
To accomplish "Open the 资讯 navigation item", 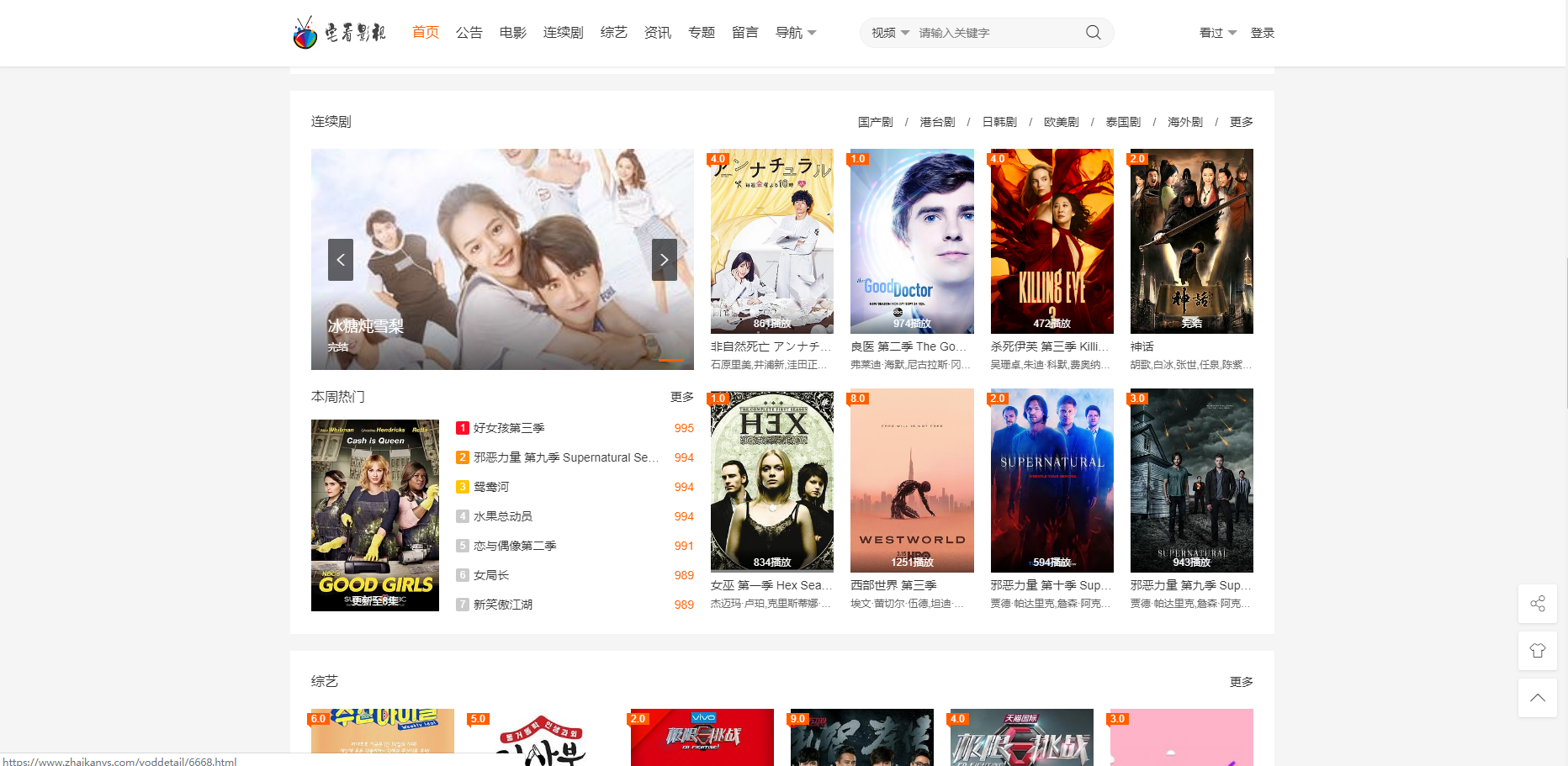I will point(658,33).
